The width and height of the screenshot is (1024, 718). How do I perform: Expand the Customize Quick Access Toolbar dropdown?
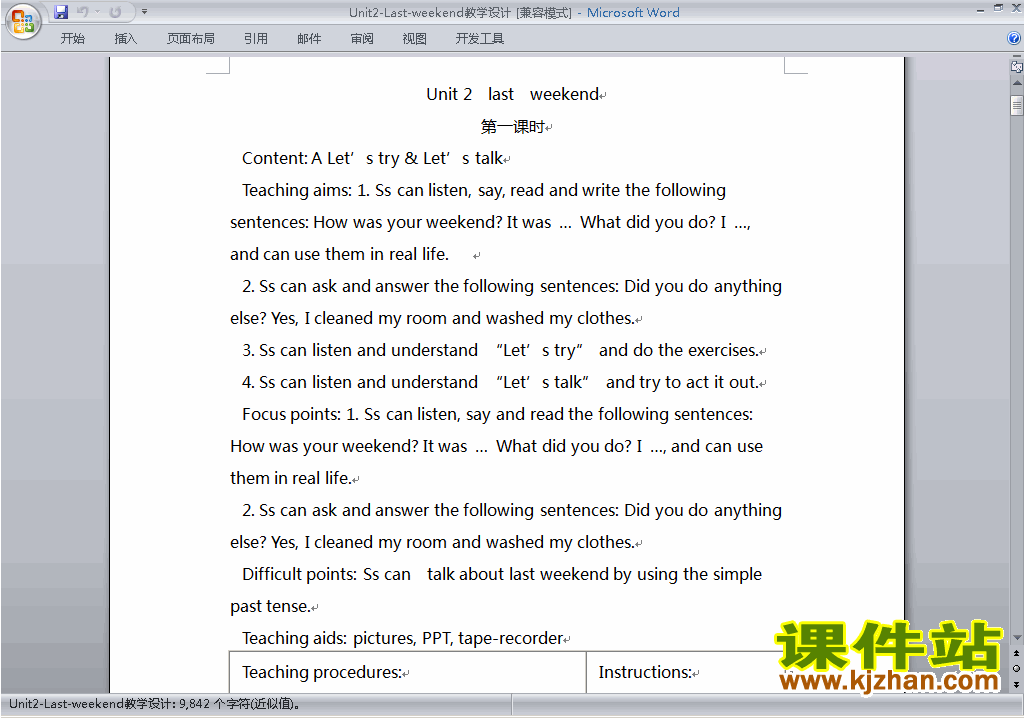pos(144,12)
